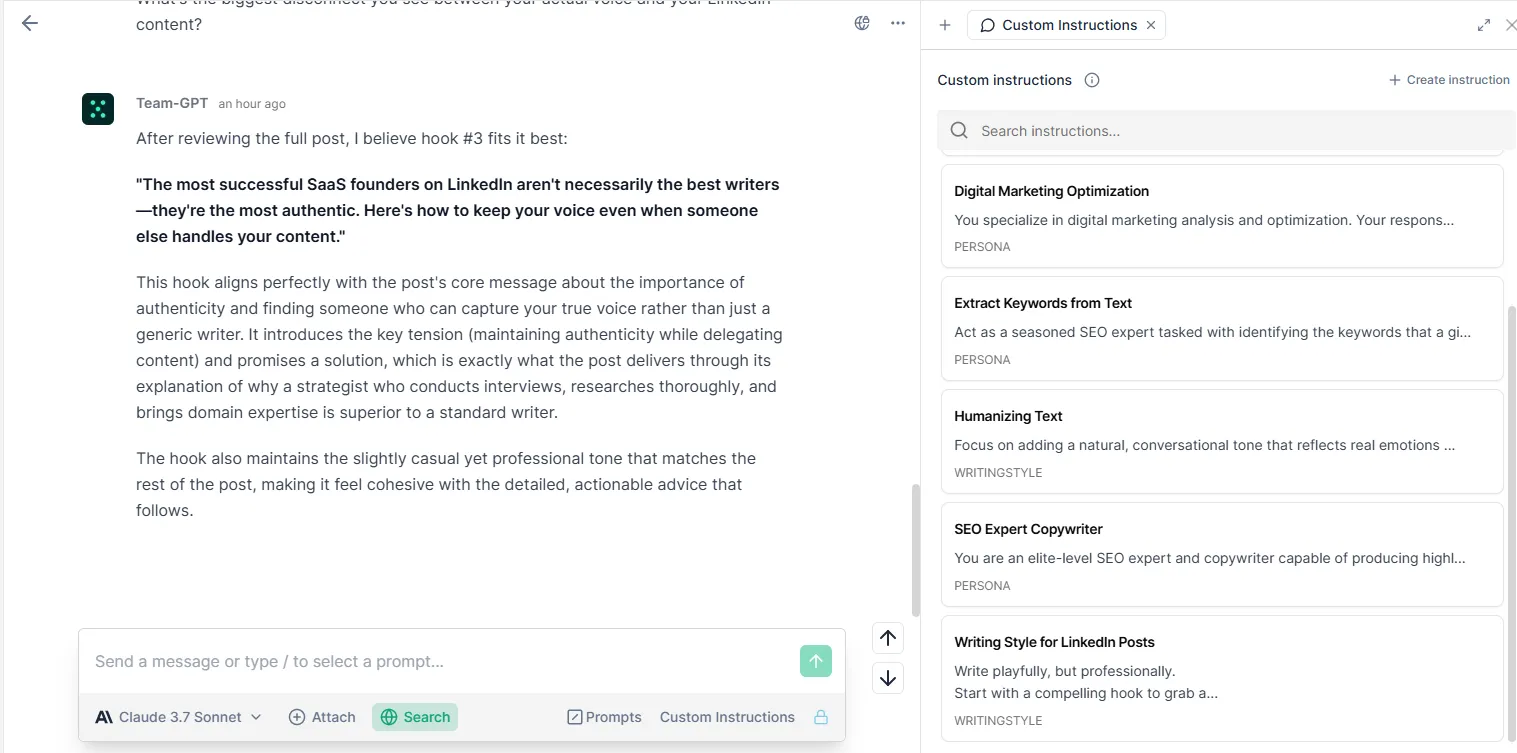The height and width of the screenshot is (753, 1517).
Task: Select the Humanizing Text instruction
Action: 1222,442
